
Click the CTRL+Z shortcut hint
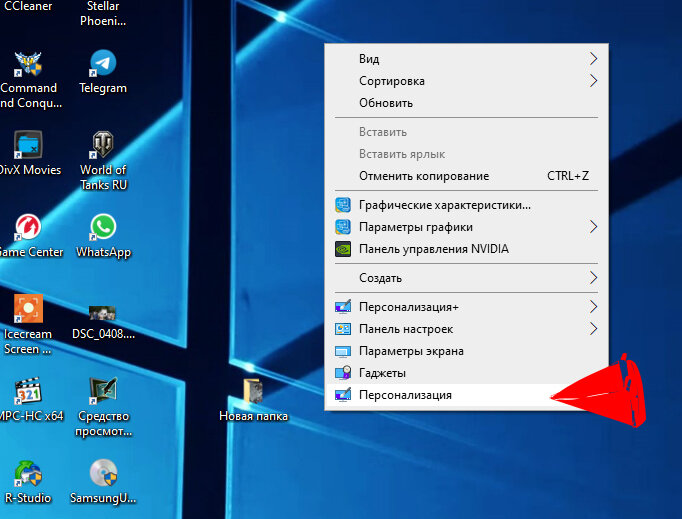tap(568, 176)
